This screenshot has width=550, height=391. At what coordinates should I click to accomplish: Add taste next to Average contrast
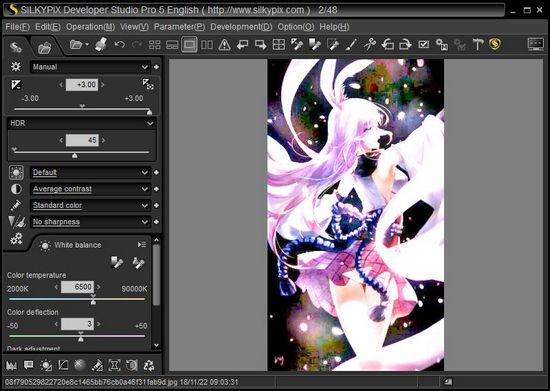pyautogui.click(x=156, y=189)
